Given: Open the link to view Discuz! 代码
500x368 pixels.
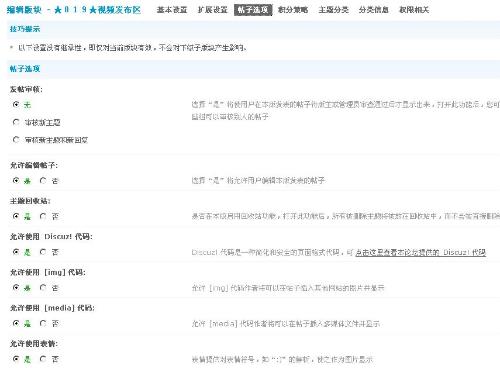Looking at the screenshot, I should coord(420,253).
